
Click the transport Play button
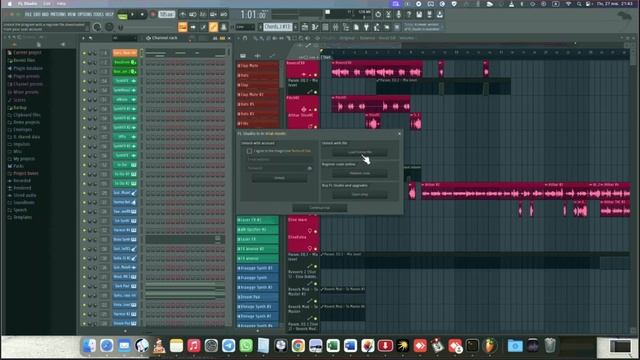132,14
